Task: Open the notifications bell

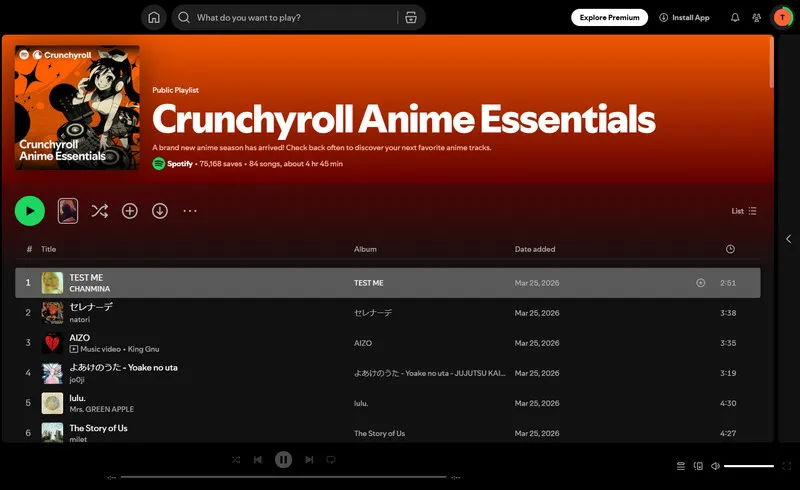Action: click(735, 17)
